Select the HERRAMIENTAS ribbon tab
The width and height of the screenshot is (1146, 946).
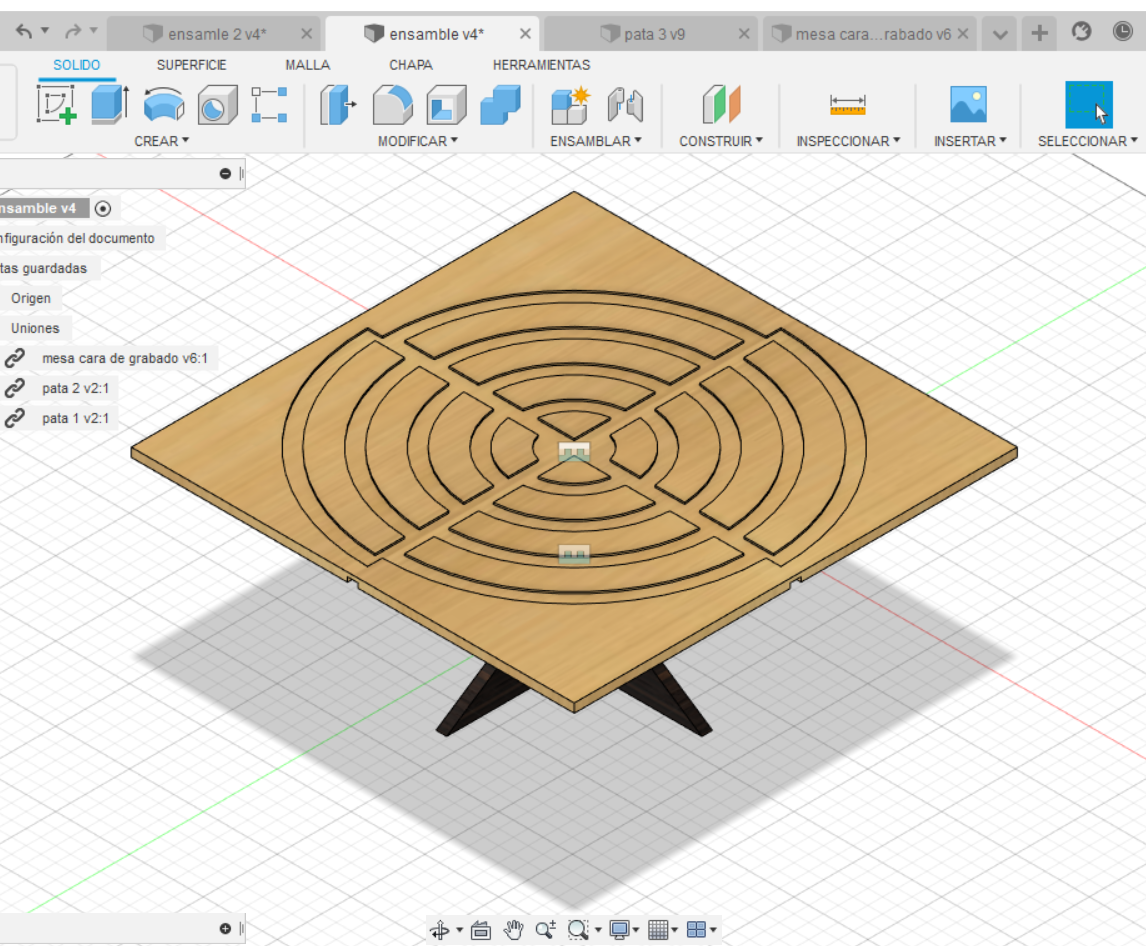click(x=542, y=65)
